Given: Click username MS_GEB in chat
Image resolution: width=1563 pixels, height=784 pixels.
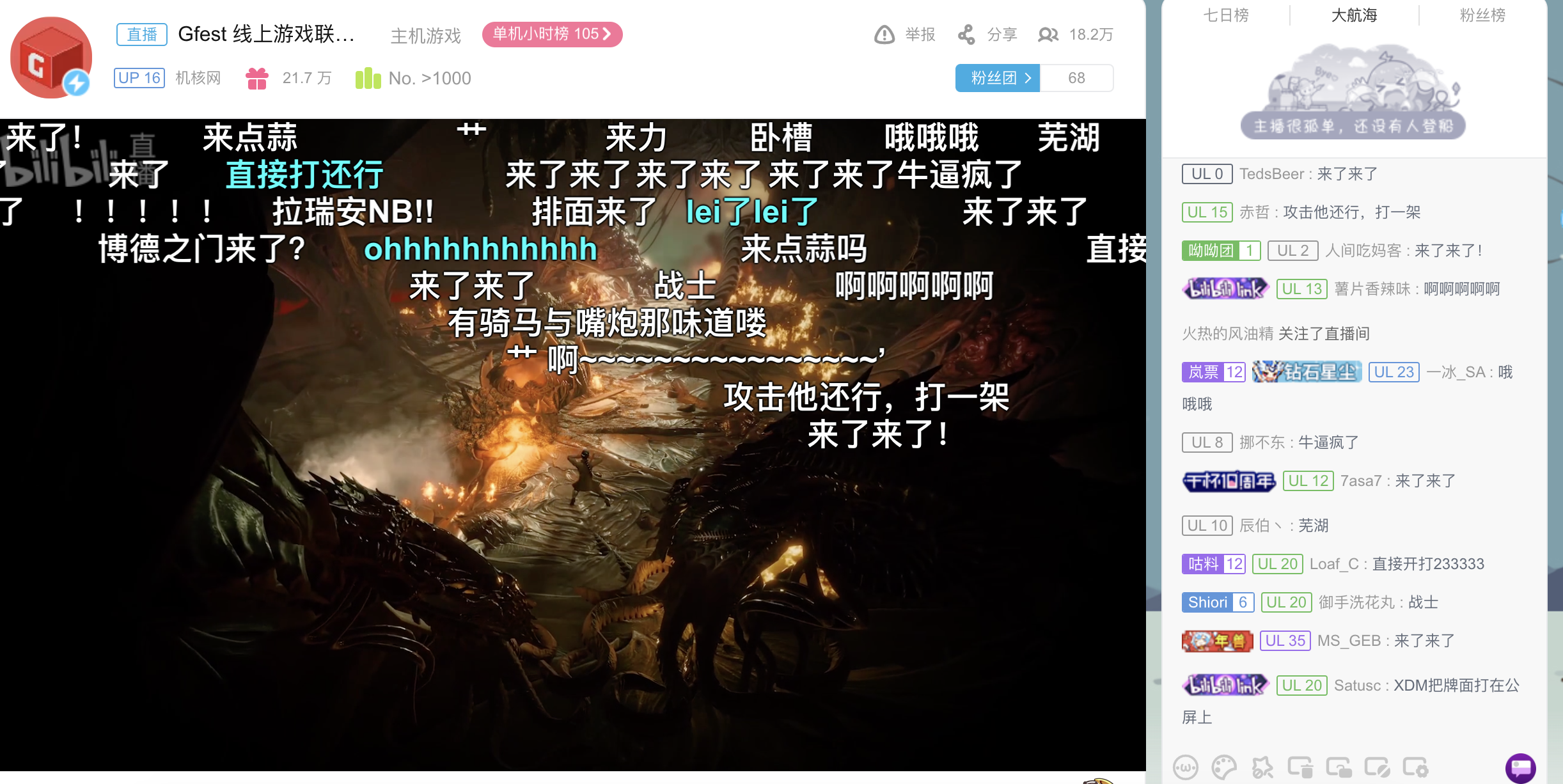Looking at the screenshot, I should click(x=1349, y=641).
